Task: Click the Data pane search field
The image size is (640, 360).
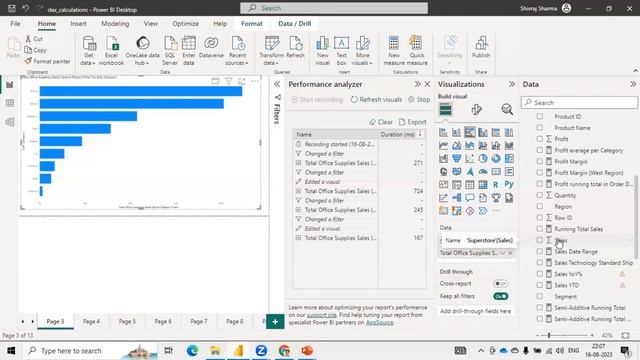Action: click(579, 102)
